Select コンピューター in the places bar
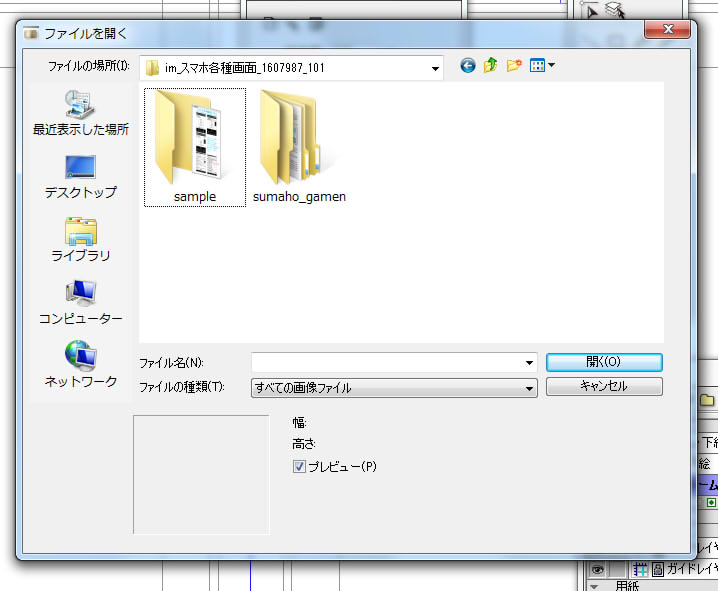Viewport: 718px width, 591px height. [81, 302]
